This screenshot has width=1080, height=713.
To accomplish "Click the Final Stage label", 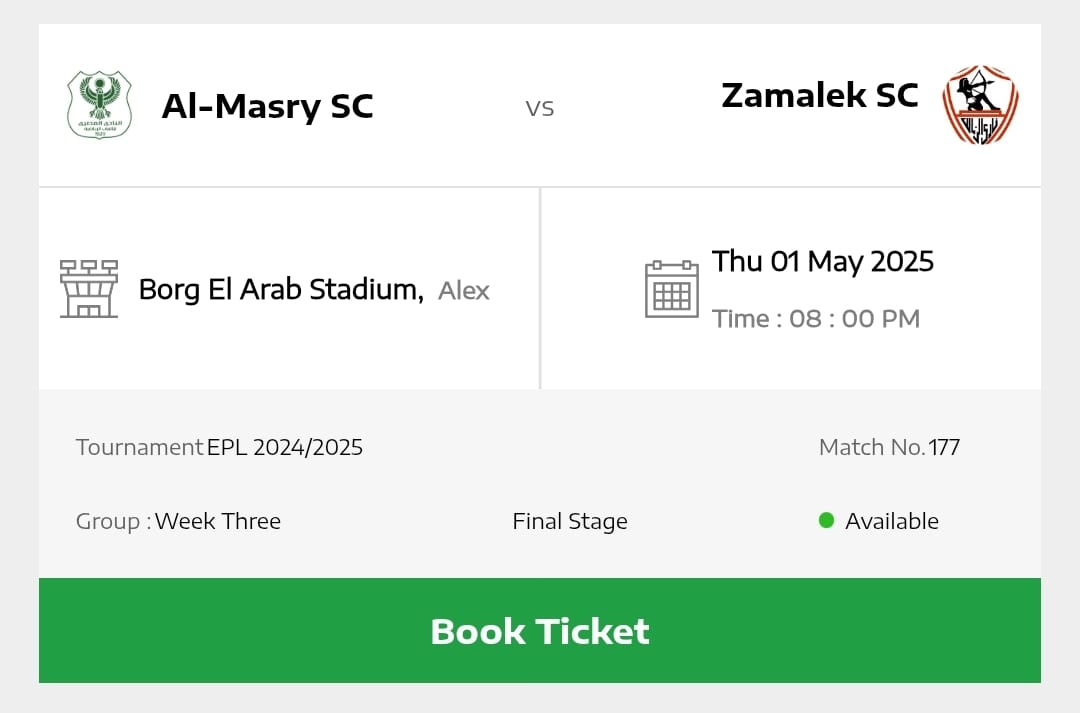I will pyautogui.click(x=570, y=521).
